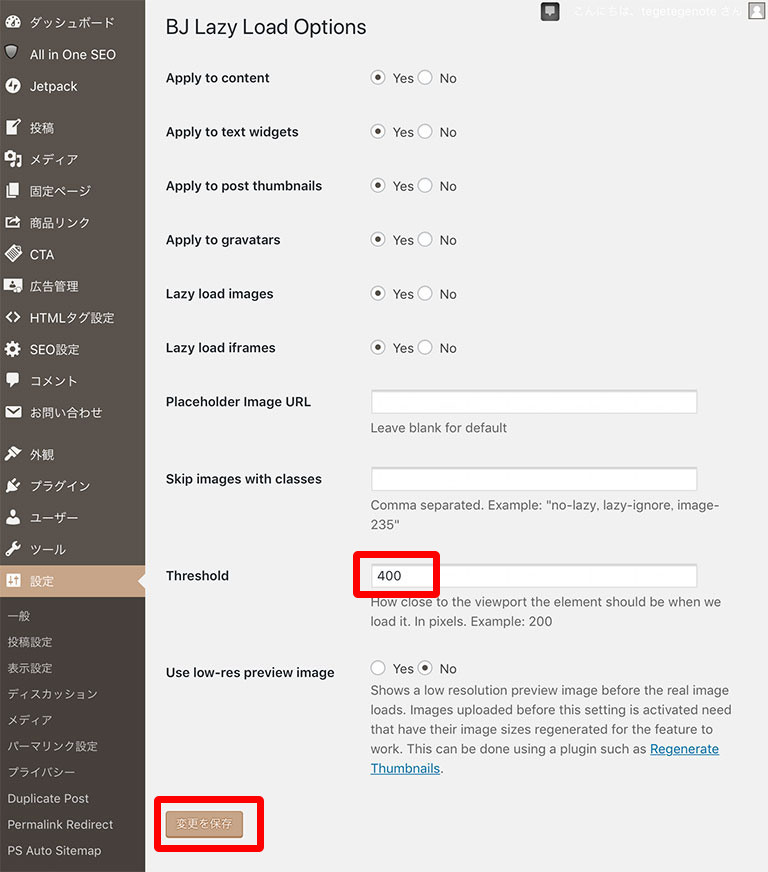Viewport: 768px width, 872px height.
Task: Click the お問い合わせ envelope icon
Action: click(13, 412)
